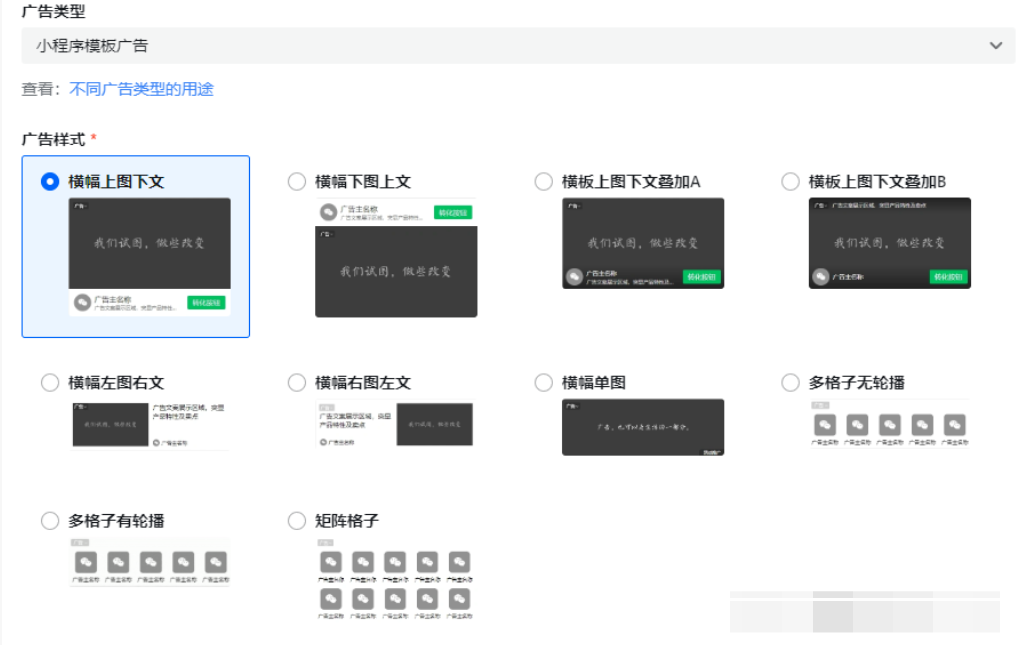
Task: Pick the 横幅左图右文 radio option
Action: coord(50,382)
